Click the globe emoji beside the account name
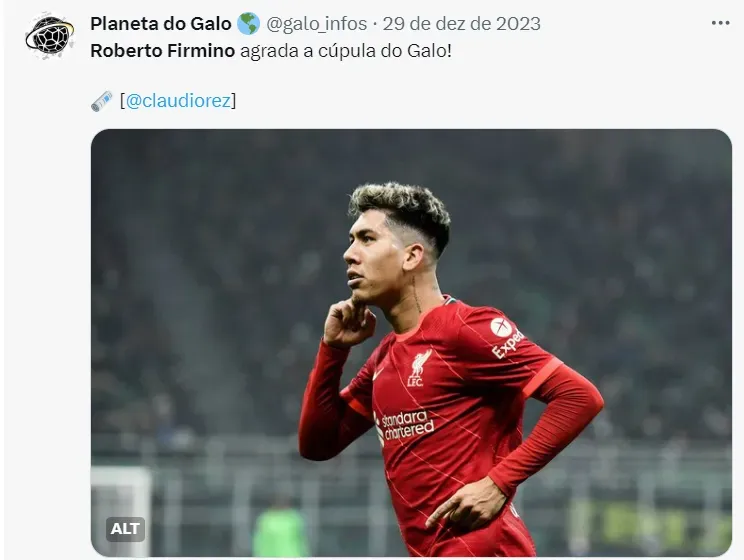This screenshot has height=560, width=744. [248, 24]
